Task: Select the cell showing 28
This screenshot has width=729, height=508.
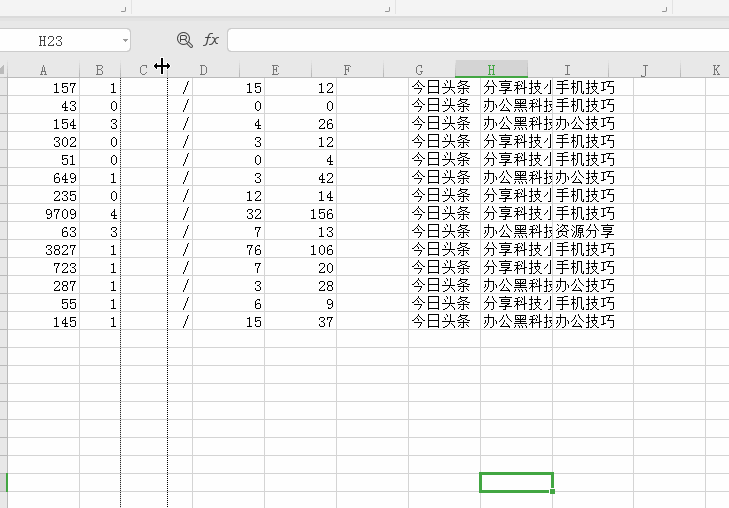Action: coord(300,286)
